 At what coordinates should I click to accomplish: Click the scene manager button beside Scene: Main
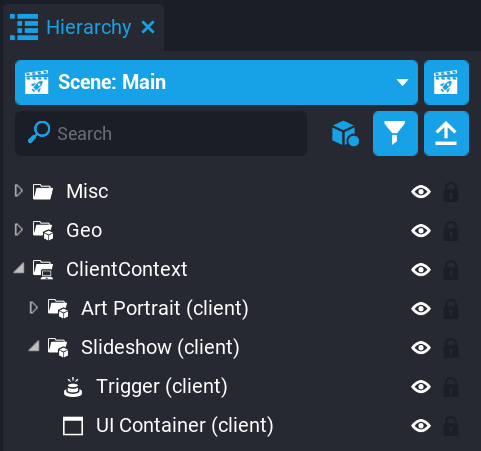pyautogui.click(x=446, y=82)
